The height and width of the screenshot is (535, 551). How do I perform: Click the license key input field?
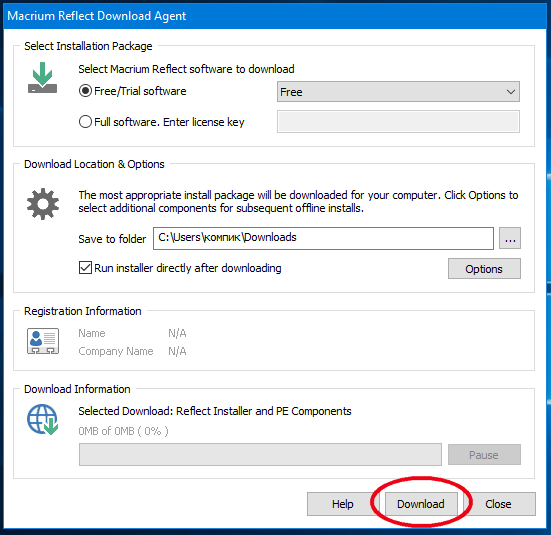pos(398,122)
